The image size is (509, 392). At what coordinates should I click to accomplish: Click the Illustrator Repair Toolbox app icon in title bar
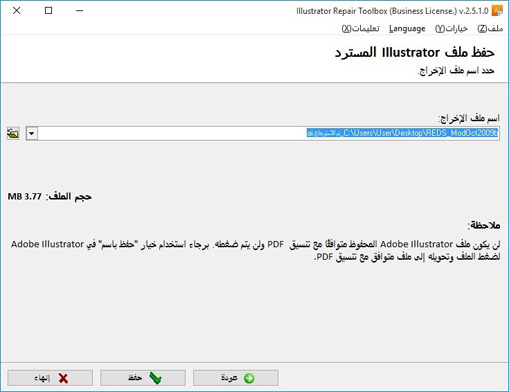[498, 11]
